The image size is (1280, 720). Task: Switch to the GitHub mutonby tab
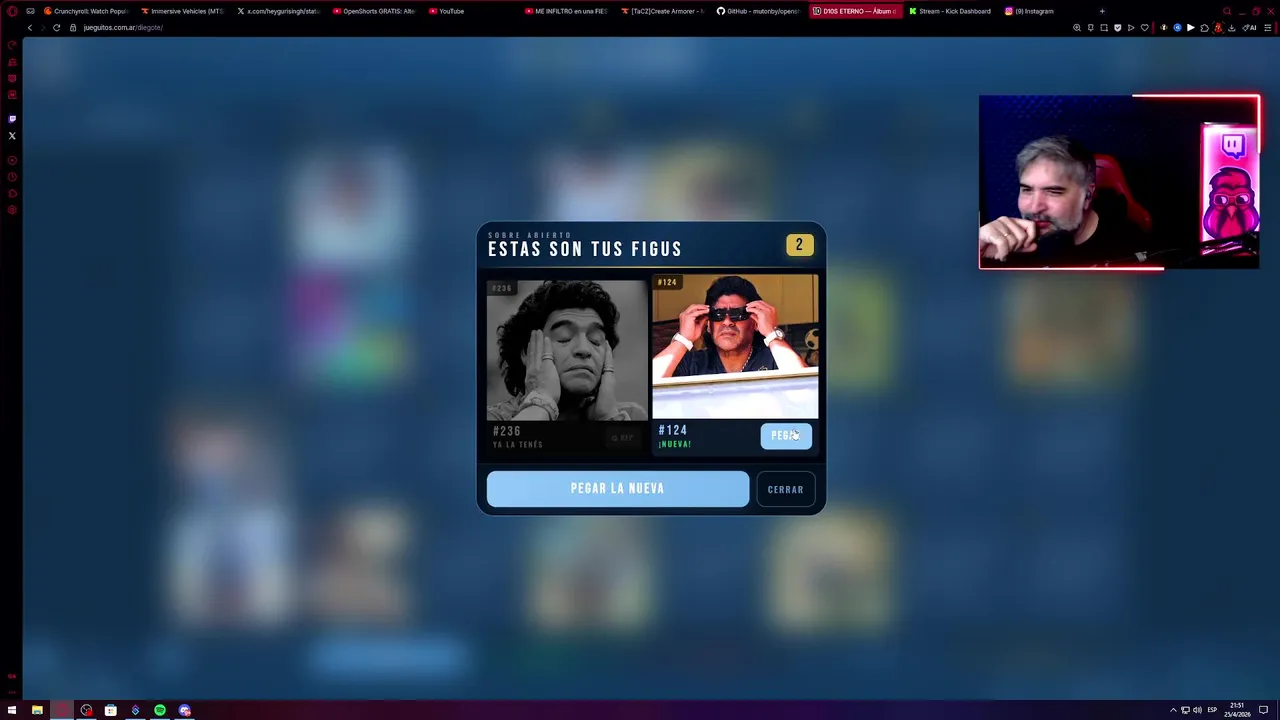point(758,11)
